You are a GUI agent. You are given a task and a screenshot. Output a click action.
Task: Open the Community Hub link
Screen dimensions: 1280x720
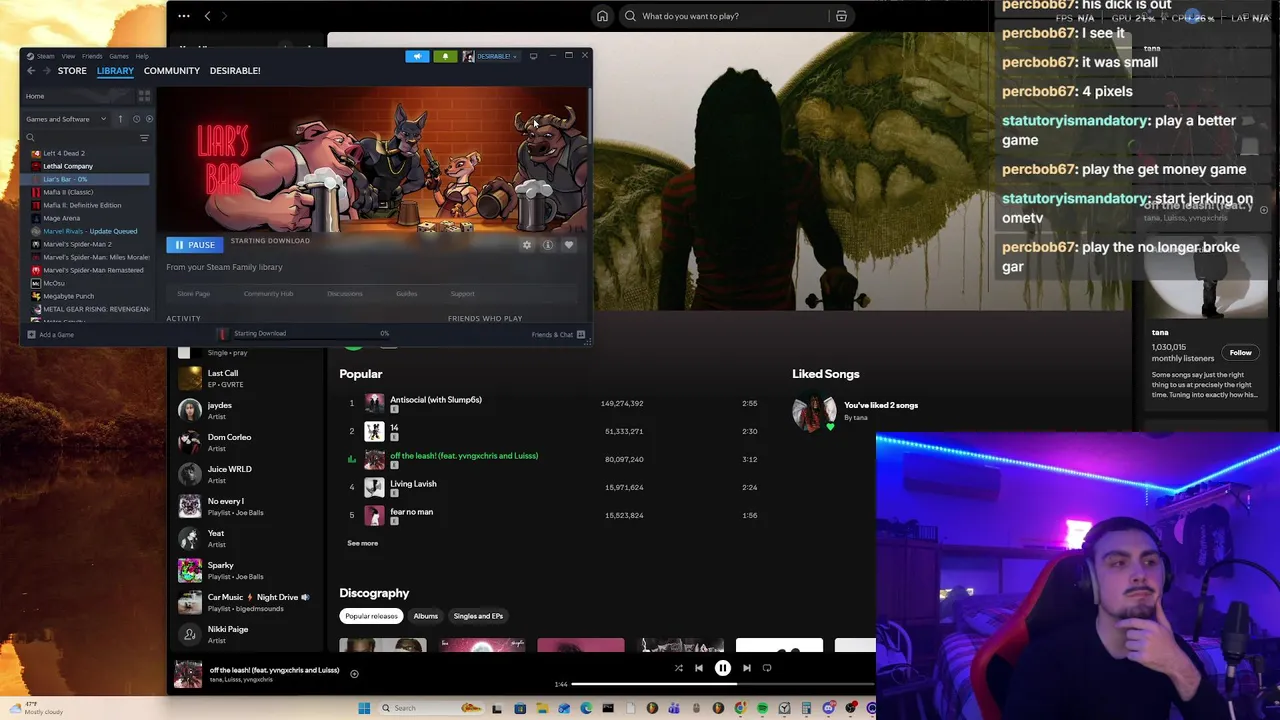[x=268, y=294]
